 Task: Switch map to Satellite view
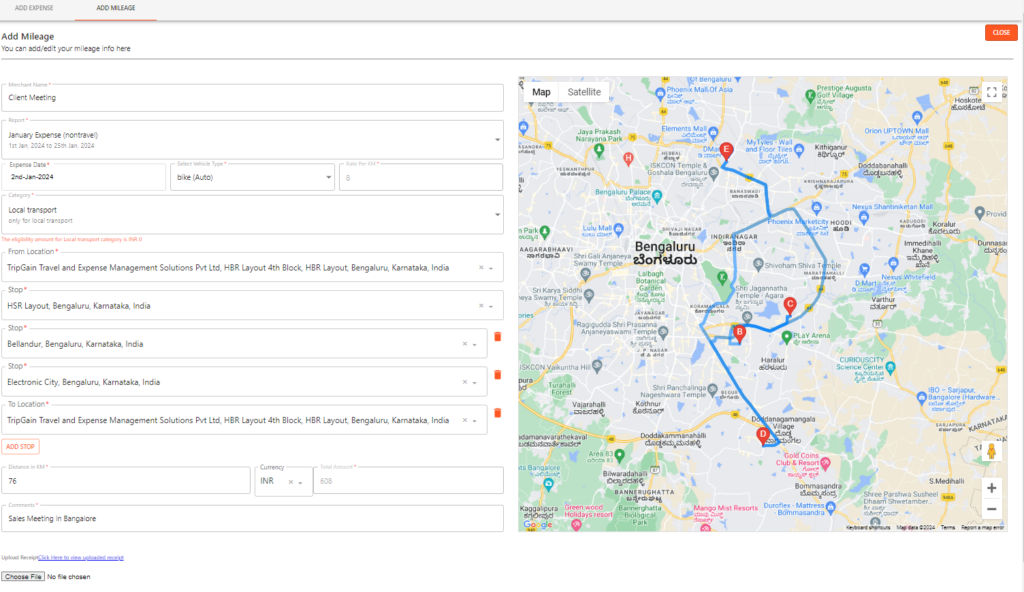(x=584, y=92)
